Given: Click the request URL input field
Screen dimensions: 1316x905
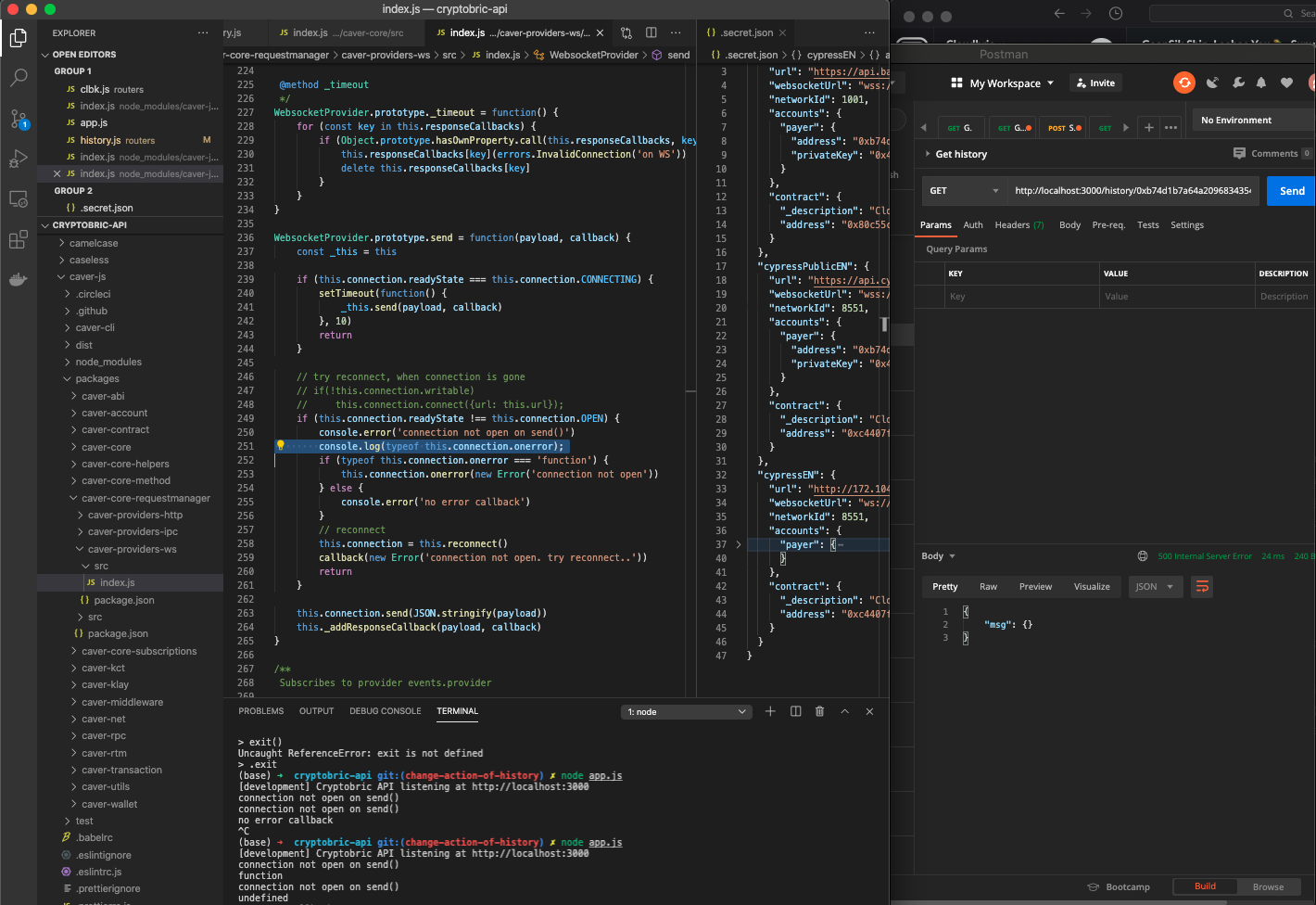Looking at the screenshot, I should point(1132,191).
